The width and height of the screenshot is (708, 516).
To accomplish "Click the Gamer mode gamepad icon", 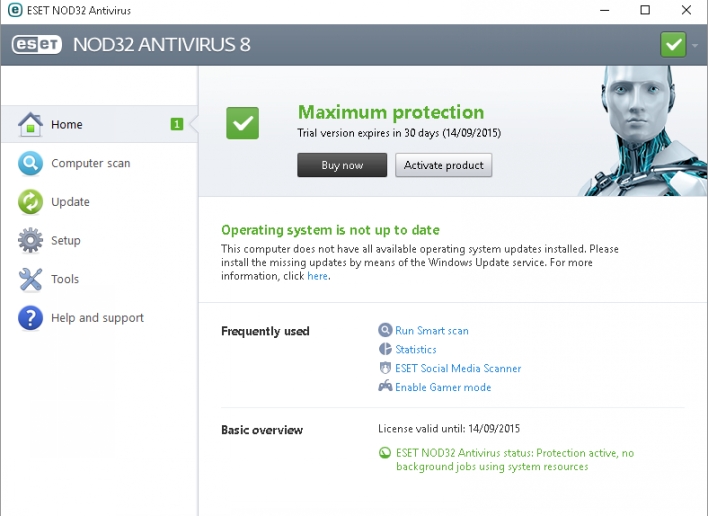I will click(385, 386).
